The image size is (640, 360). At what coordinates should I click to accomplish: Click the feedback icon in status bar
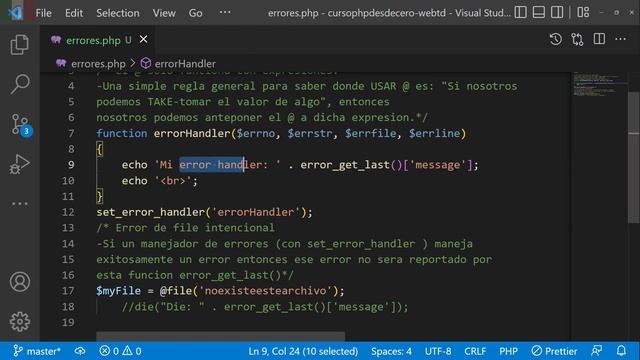596,351
